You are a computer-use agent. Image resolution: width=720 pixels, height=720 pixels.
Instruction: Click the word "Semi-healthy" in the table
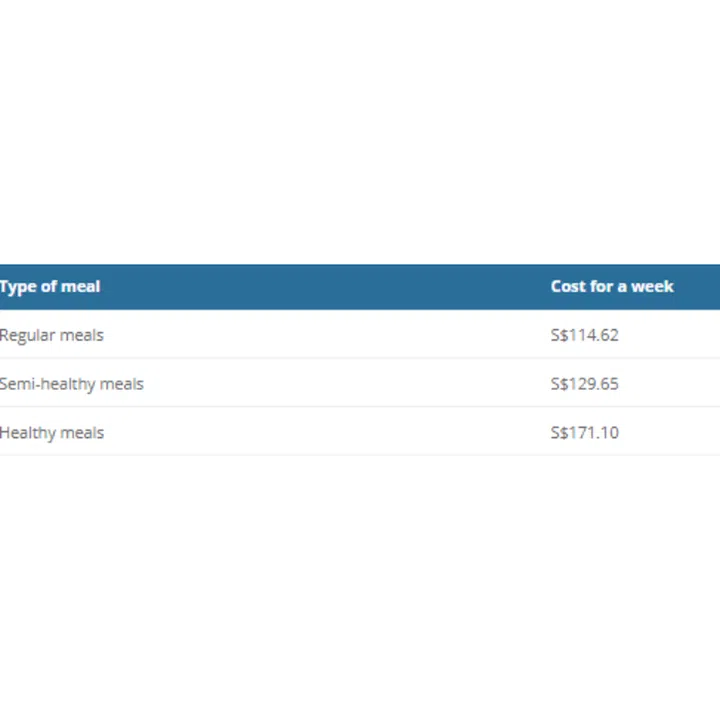click(47, 384)
